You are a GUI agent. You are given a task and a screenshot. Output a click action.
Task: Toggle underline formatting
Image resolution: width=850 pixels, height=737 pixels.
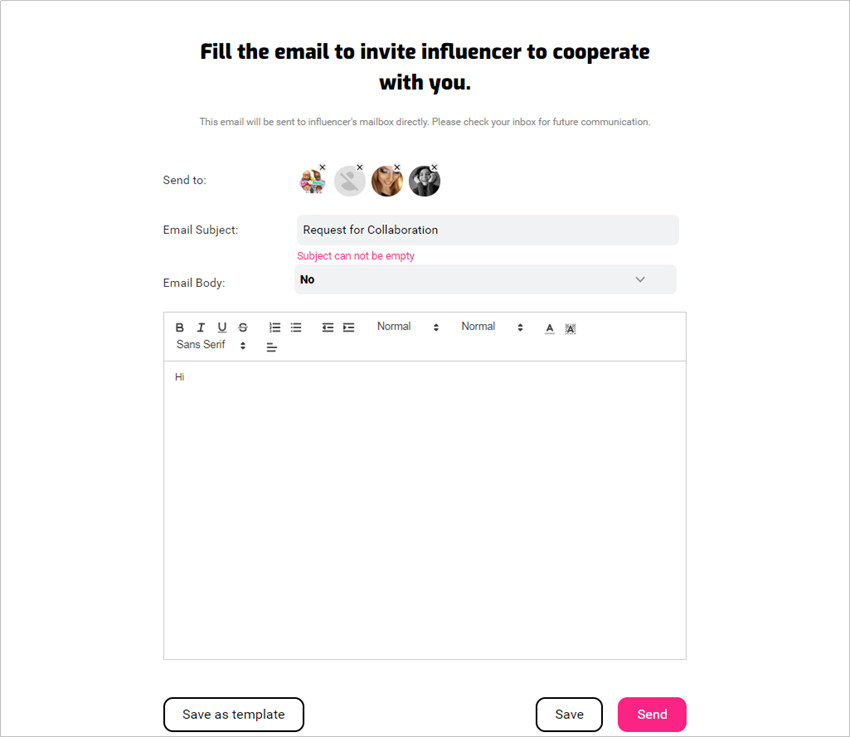[x=222, y=327]
